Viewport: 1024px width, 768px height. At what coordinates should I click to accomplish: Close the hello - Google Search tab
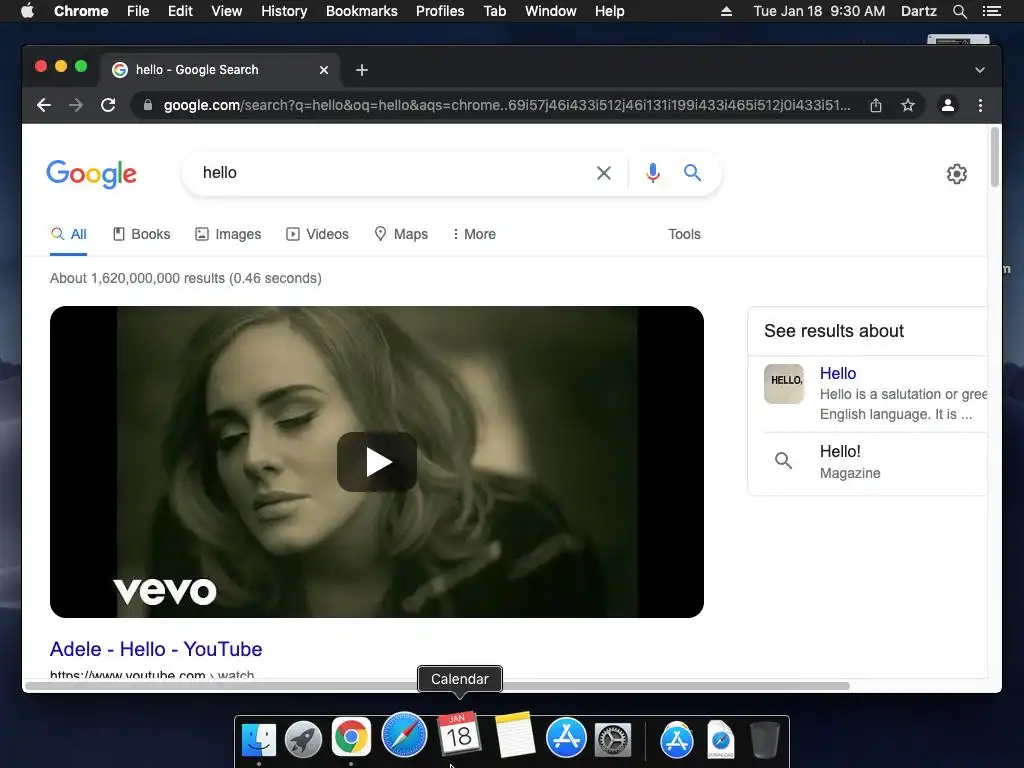pyautogui.click(x=324, y=70)
